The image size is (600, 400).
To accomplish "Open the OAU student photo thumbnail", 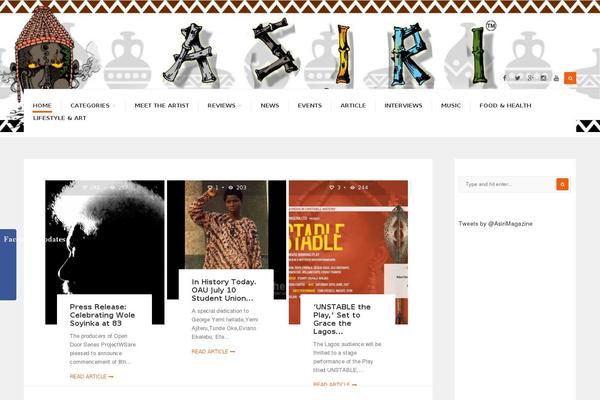I will coord(227,226).
